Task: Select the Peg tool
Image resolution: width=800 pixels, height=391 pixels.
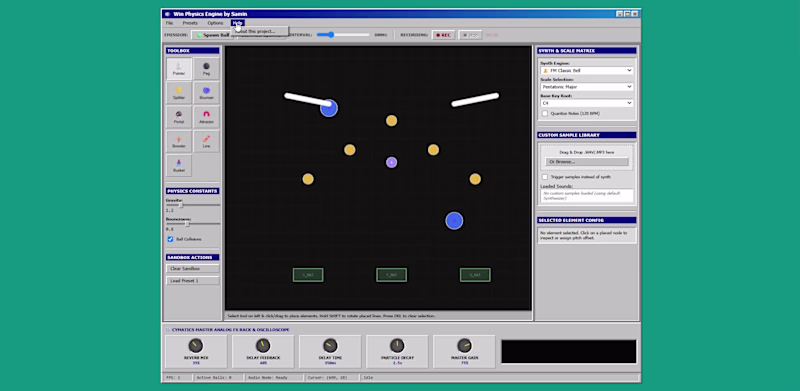Action: 206,68
